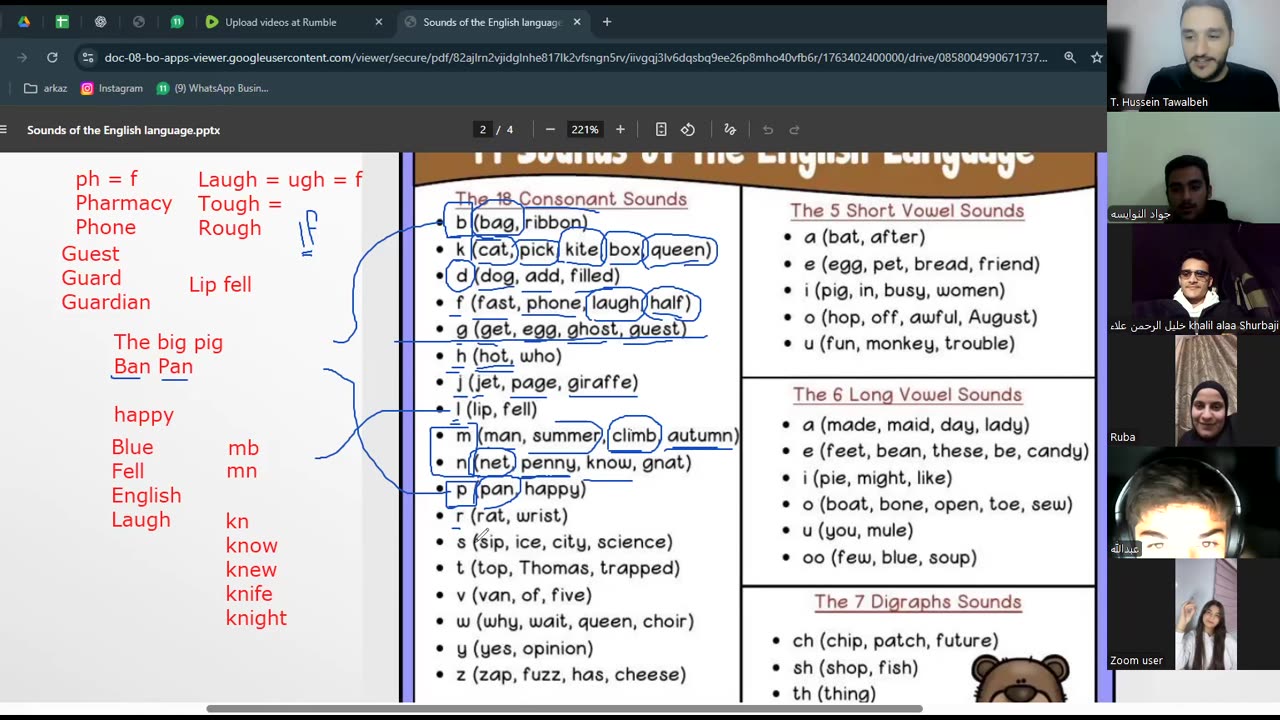
Task: Click the line 's (sip, ice, city, science)'
Action: tap(565, 542)
